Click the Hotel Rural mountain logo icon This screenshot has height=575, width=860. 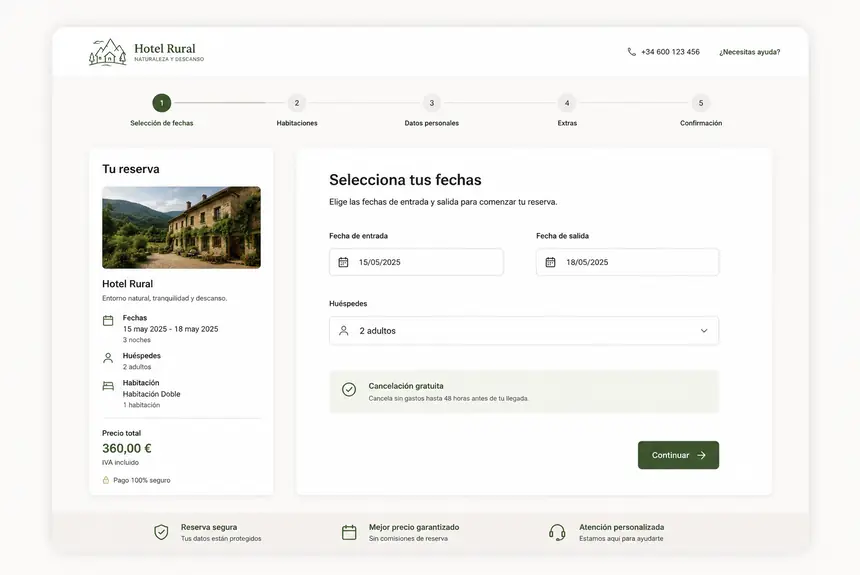click(108, 53)
